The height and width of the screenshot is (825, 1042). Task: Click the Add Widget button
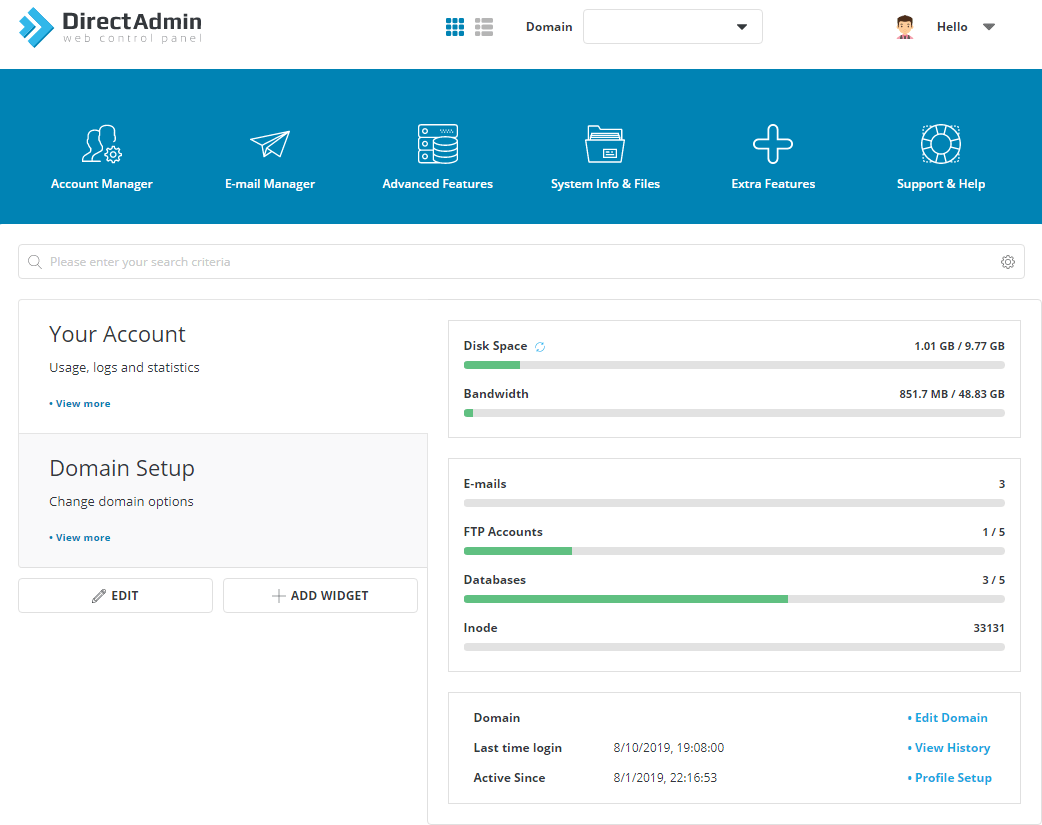pyautogui.click(x=320, y=595)
